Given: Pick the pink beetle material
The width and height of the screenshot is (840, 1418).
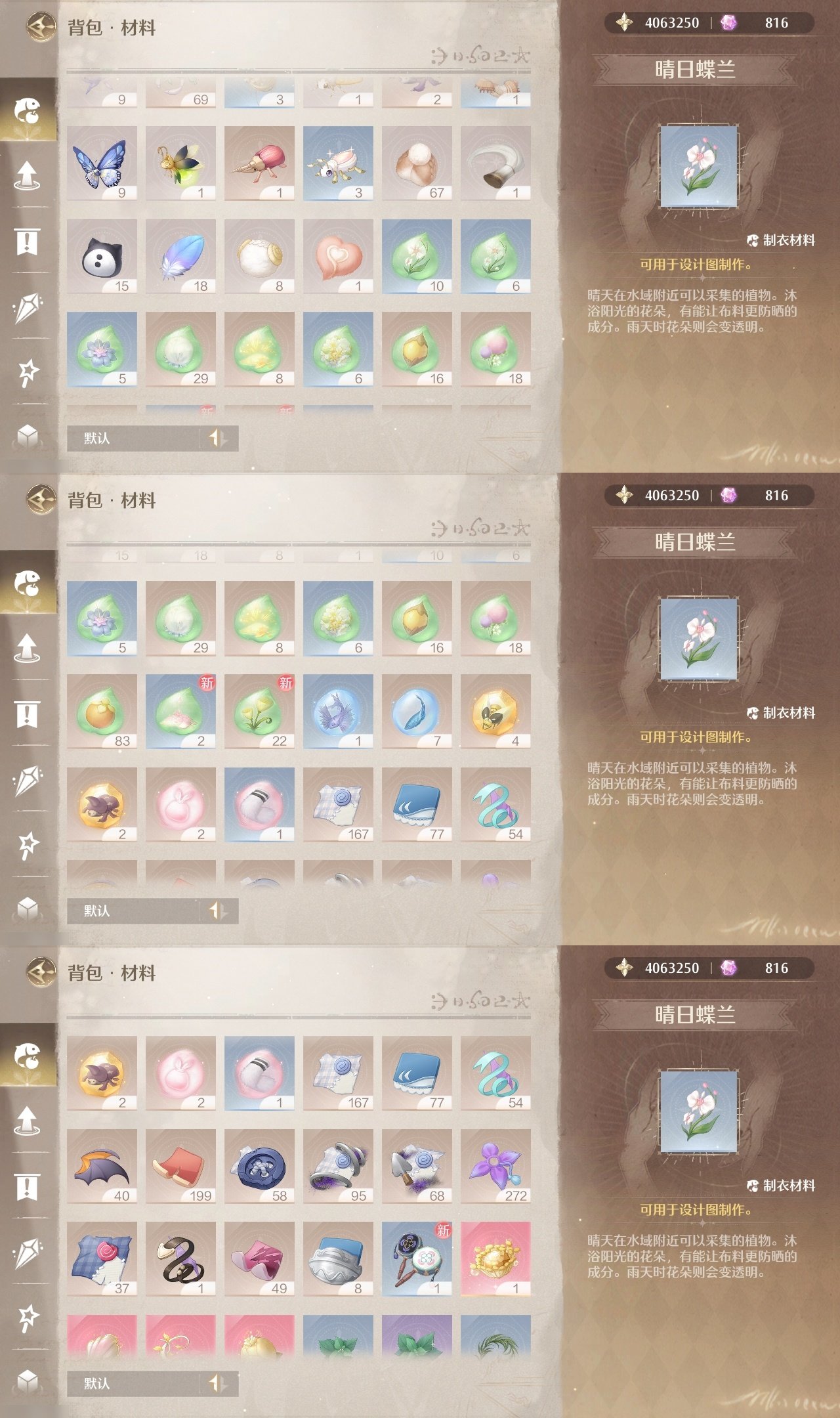Looking at the screenshot, I should pyautogui.click(x=259, y=163).
